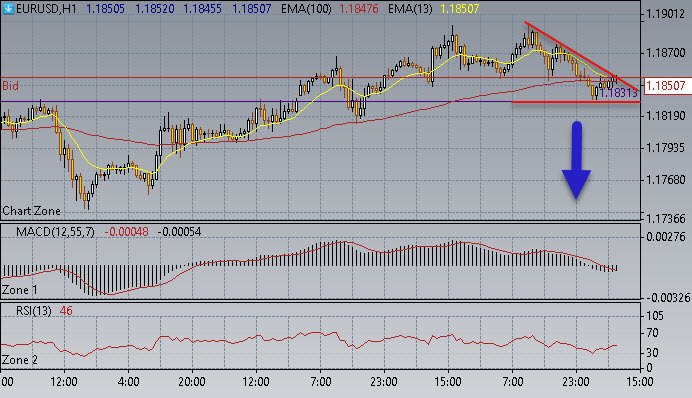692x398 pixels.
Task: Click the 0.00276 MACD axis label
Action: tap(666, 237)
